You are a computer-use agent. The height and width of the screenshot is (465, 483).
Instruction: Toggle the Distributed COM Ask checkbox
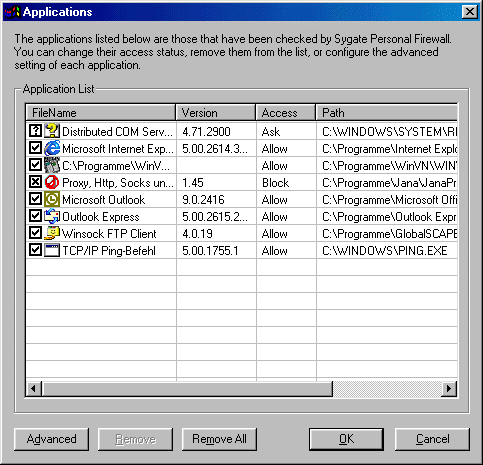coord(35,131)
